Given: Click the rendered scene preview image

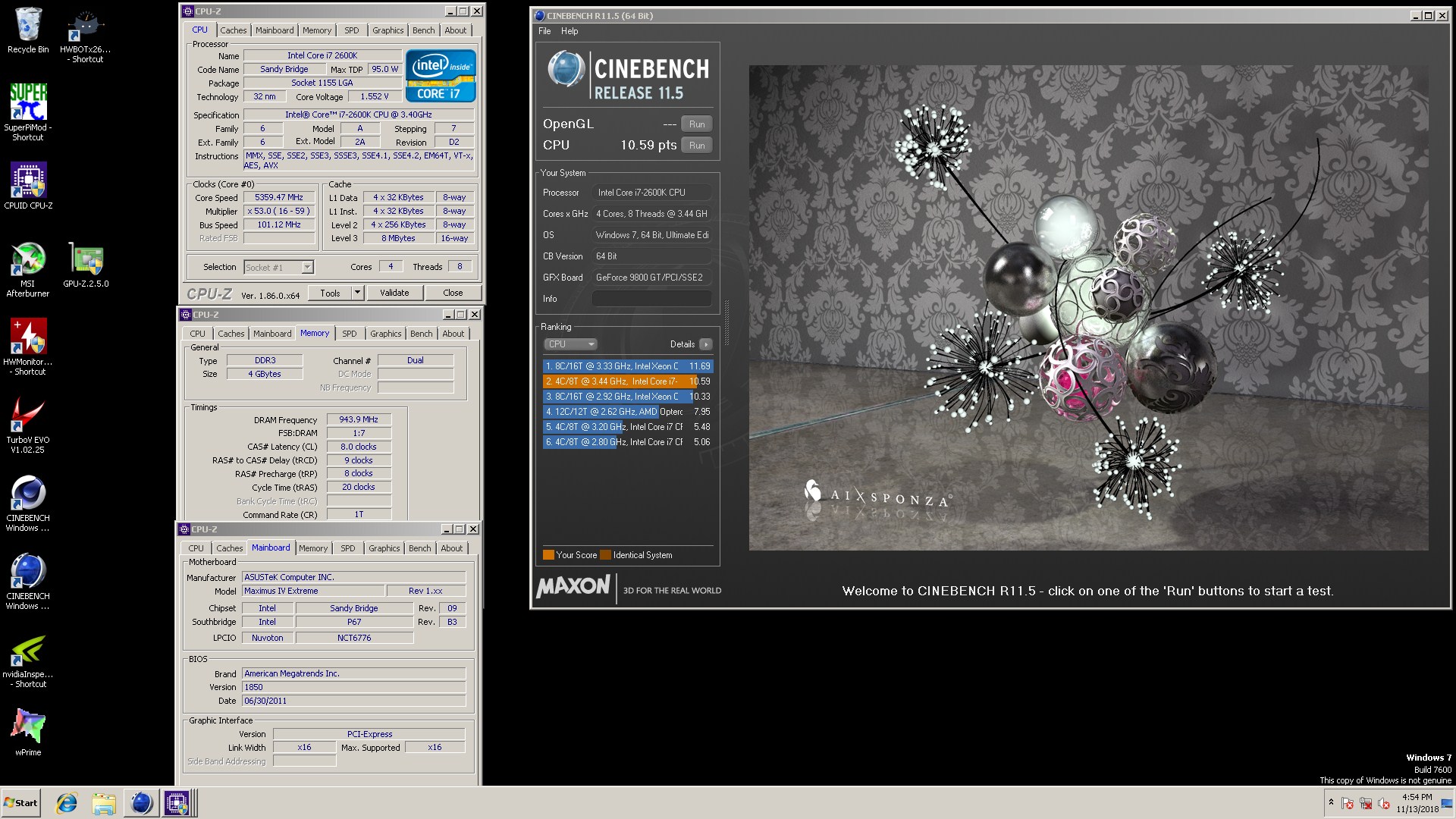Looking at the screenshot, I should (1088, 307).
